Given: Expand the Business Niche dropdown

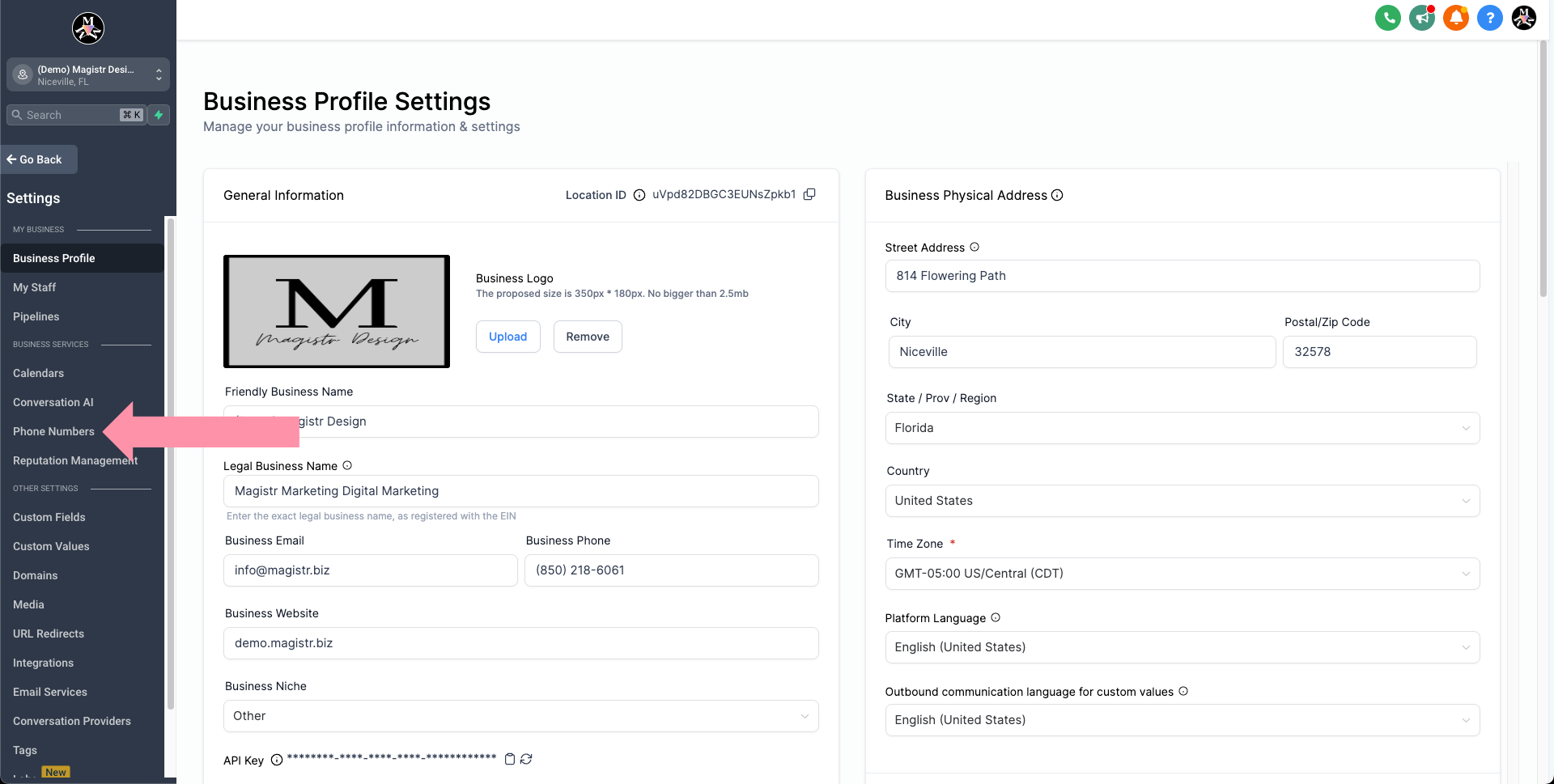Looking at the screenshot, I should pos(520,716).
